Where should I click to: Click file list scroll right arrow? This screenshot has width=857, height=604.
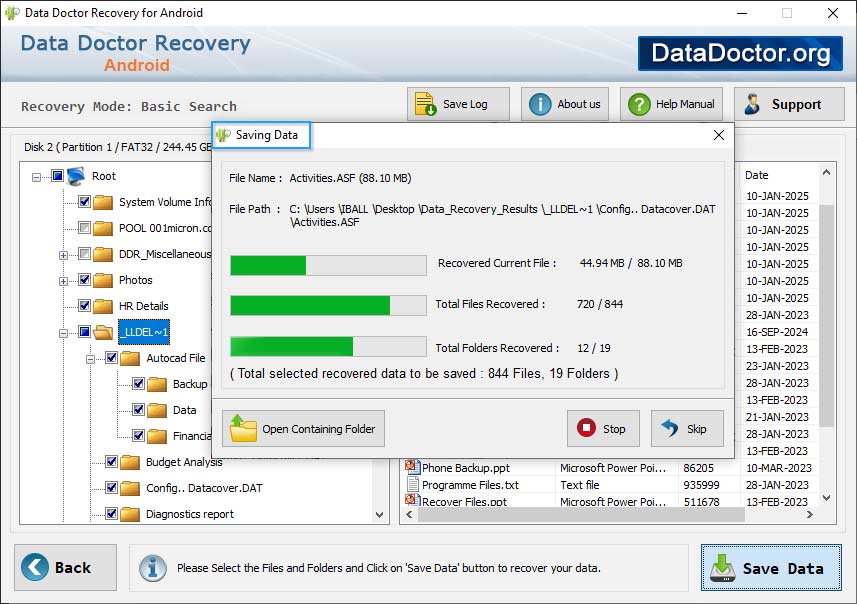click(x=809, y=514)
